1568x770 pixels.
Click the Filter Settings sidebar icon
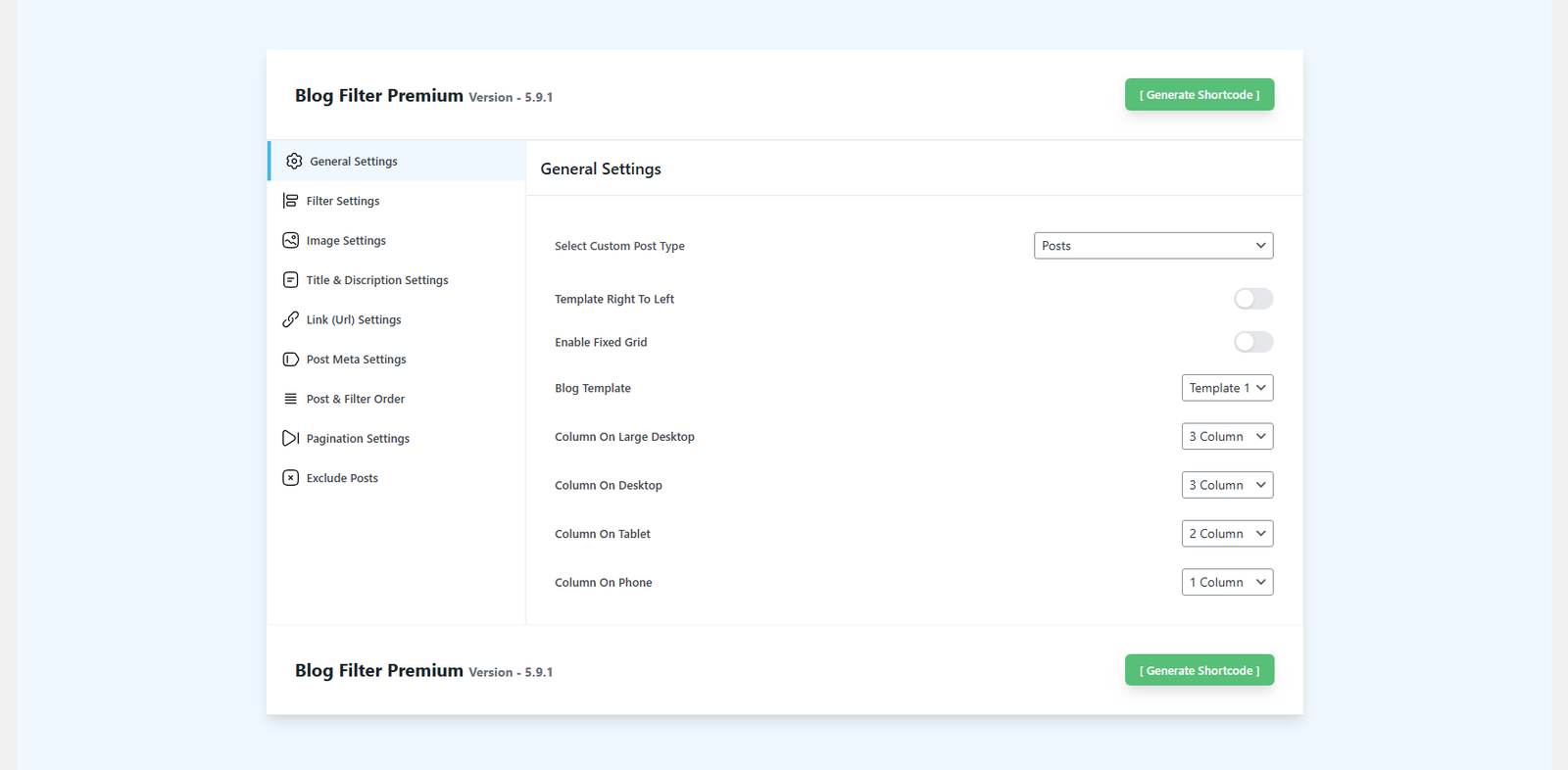[x=290, y=201]
